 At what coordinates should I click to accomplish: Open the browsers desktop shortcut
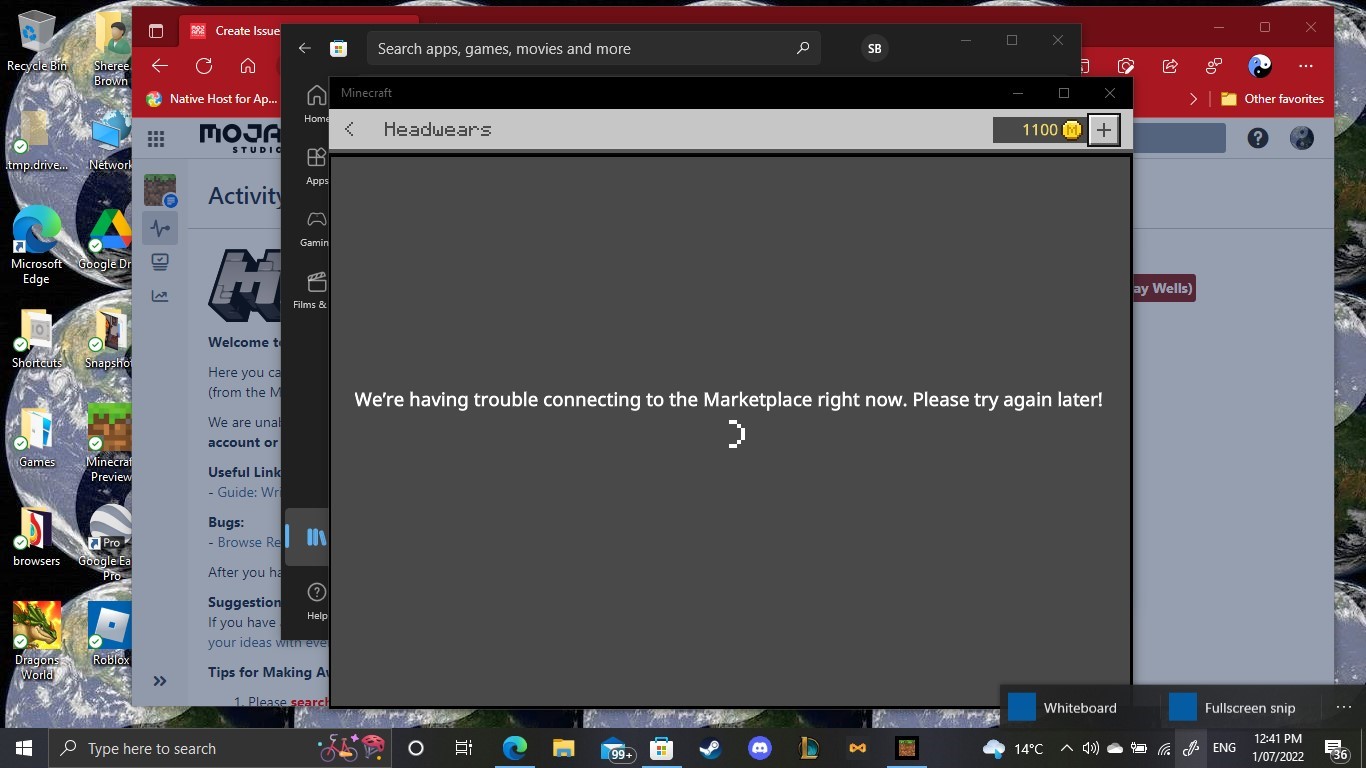[x=37, y=537]
